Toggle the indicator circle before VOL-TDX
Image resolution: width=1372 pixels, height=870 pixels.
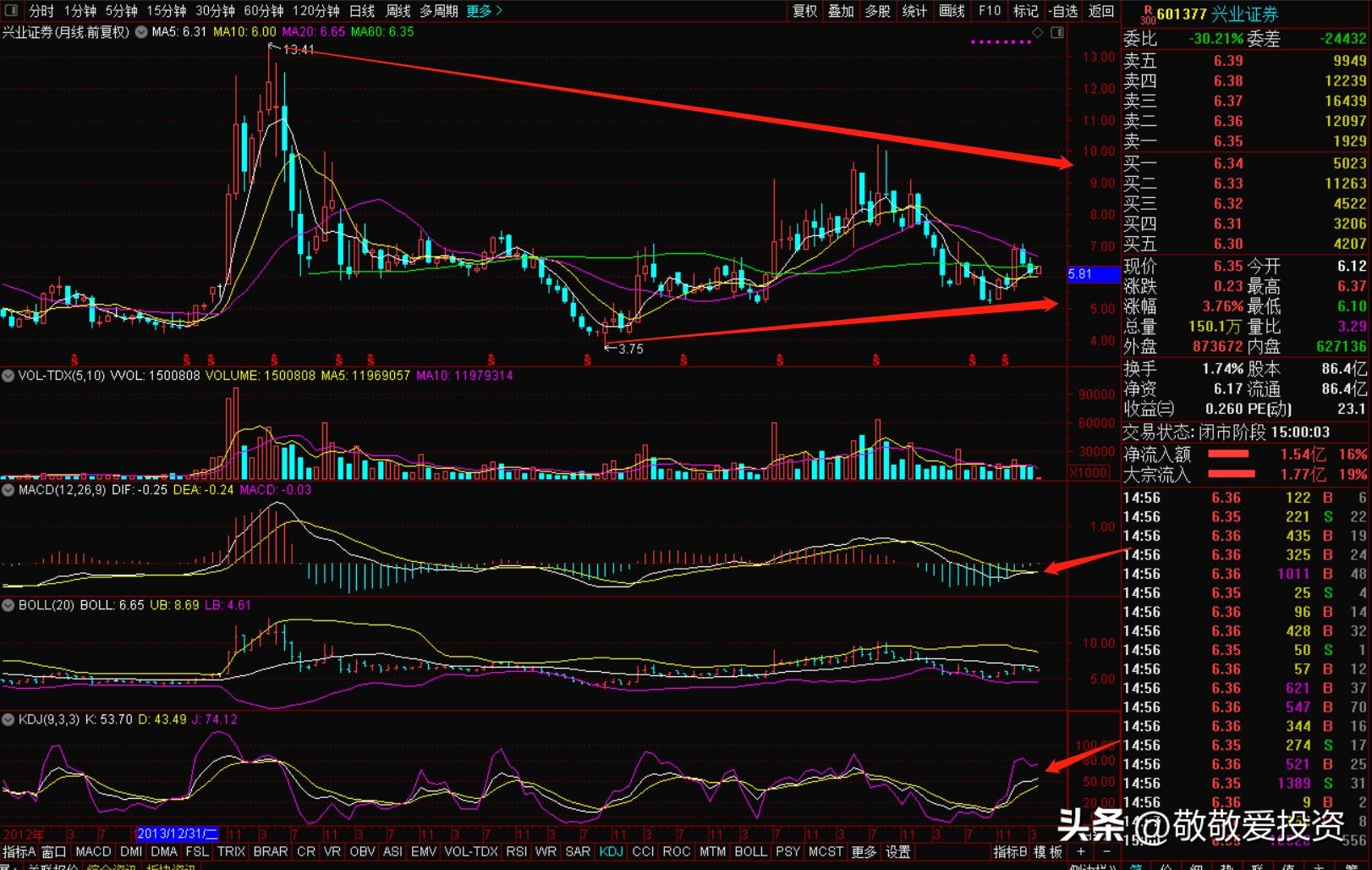click(x=8, y=376)
